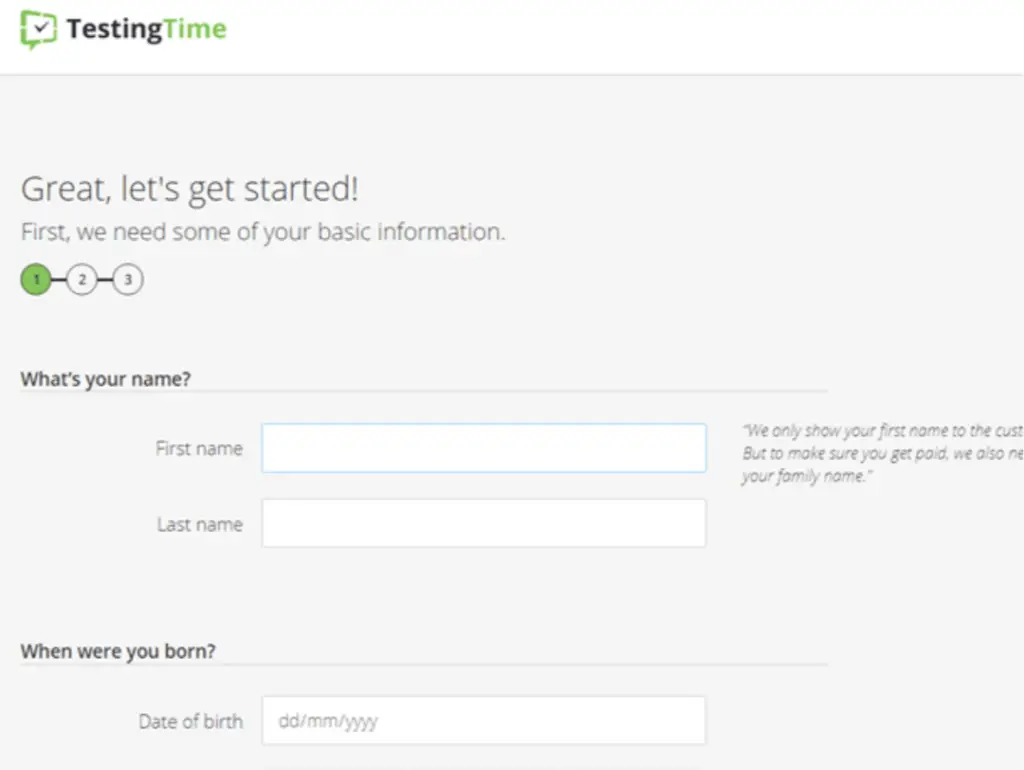Image resolution: width=1024 pixels, height=770 pixels.
Task: Focus the First name text field
Action: click(484, 448)
